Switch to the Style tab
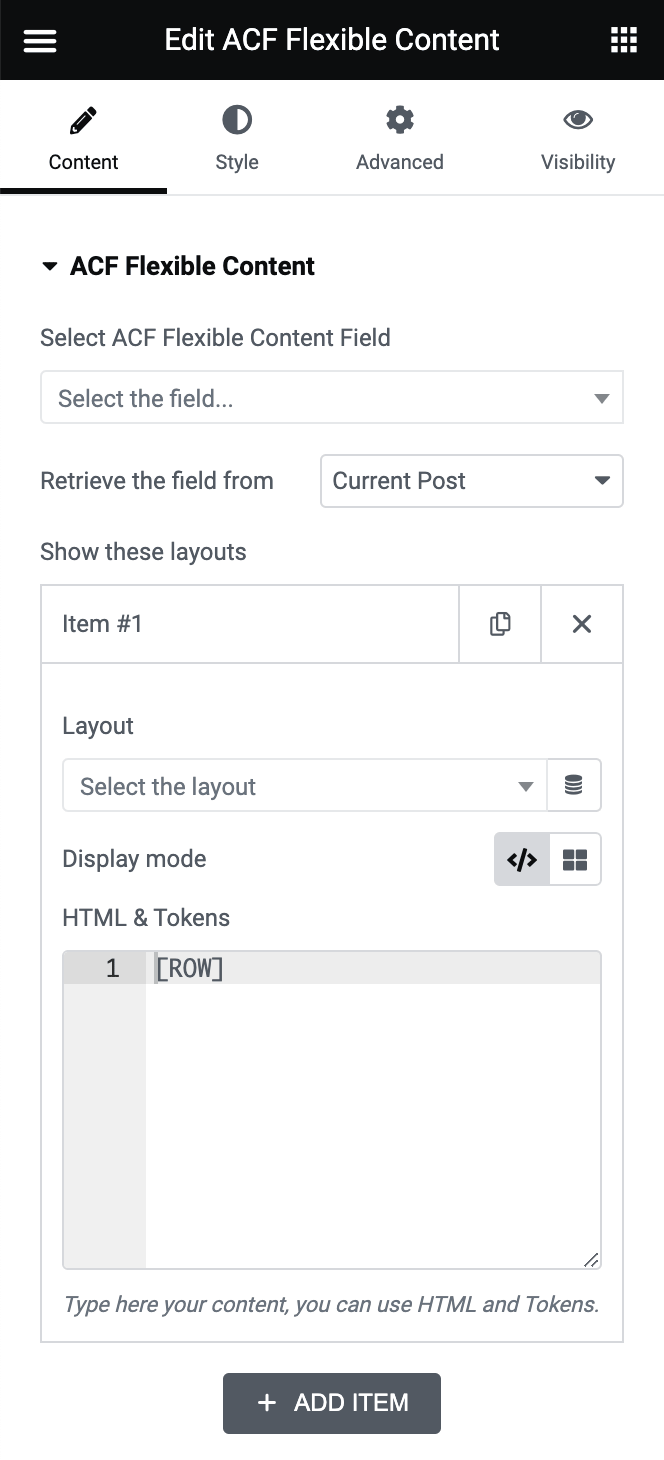 [x=237, y=141]
